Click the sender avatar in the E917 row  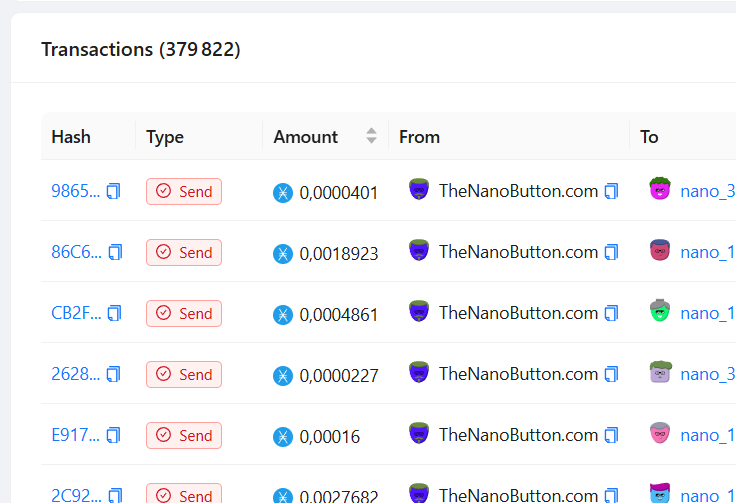click(x=419, y=433)
